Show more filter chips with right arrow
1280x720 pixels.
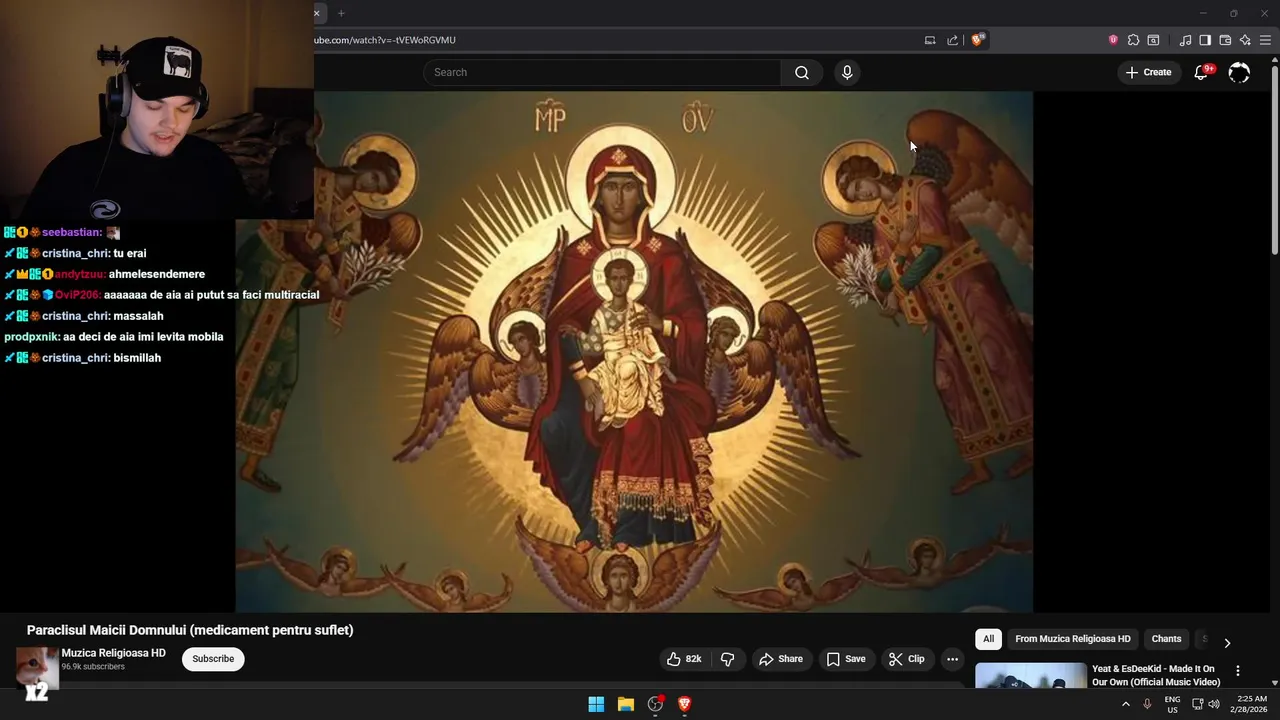click(1227, 643)
